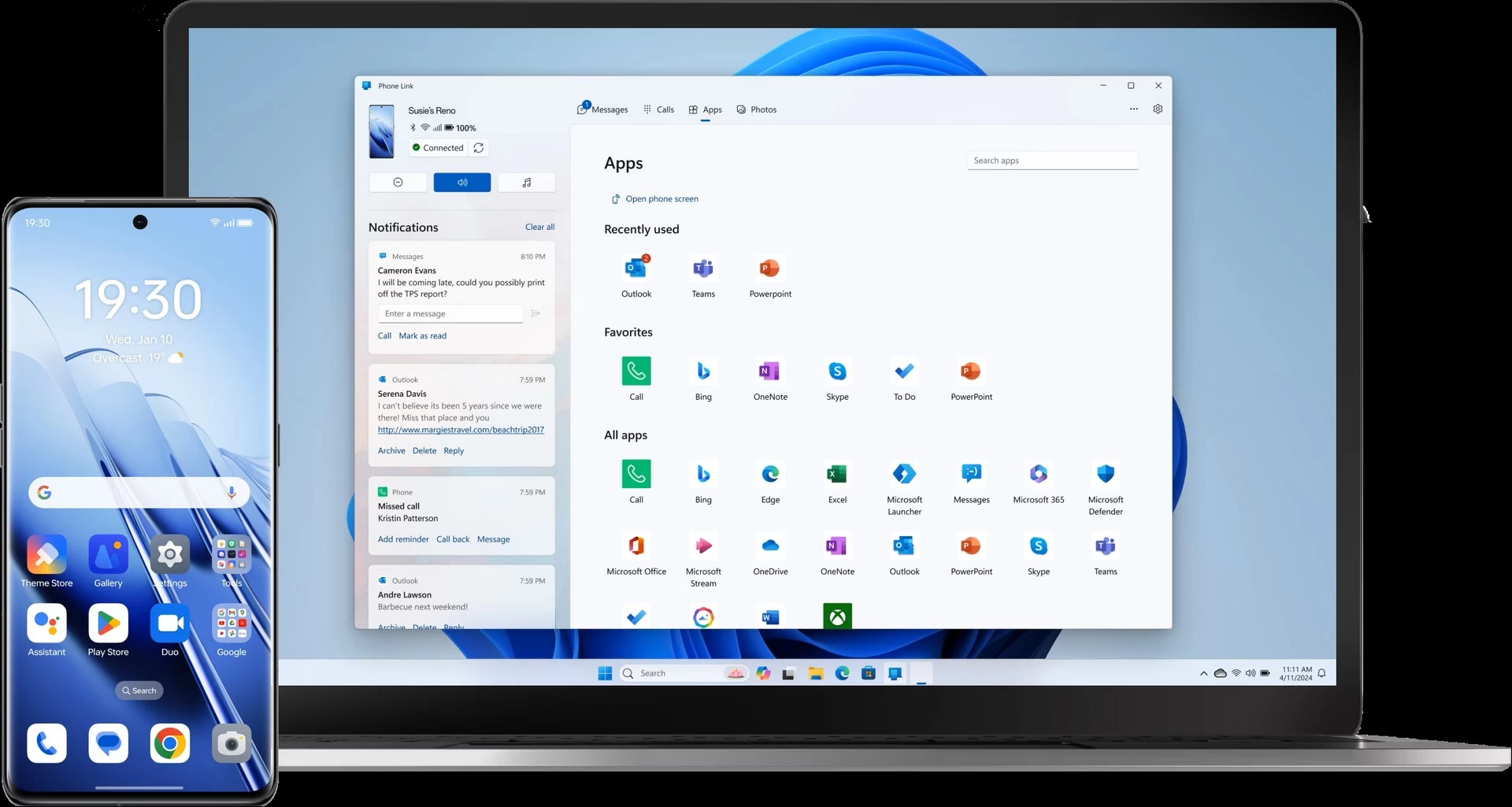Archive Serena Davis email
The image size is (1512, 807).
[x=391, y=450]
